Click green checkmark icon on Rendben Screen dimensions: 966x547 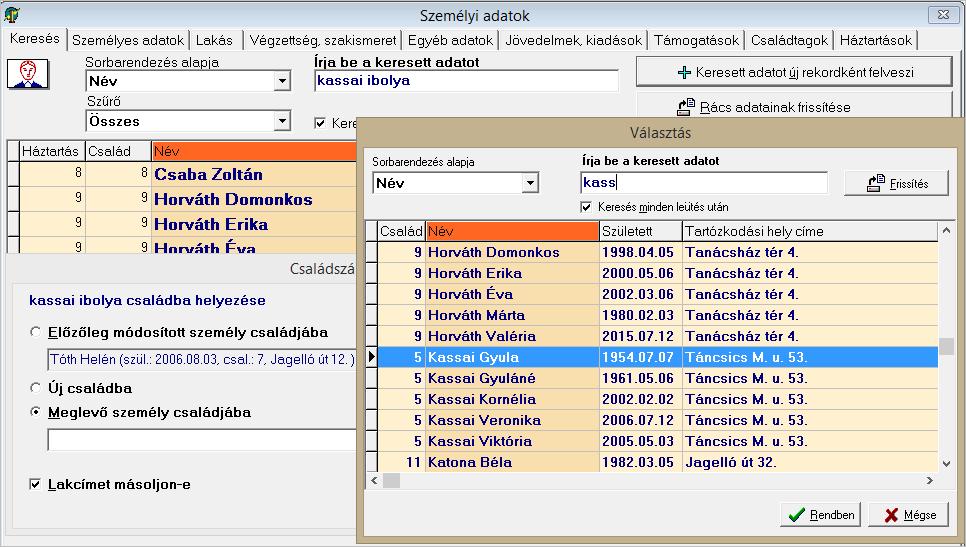point(797,515)
